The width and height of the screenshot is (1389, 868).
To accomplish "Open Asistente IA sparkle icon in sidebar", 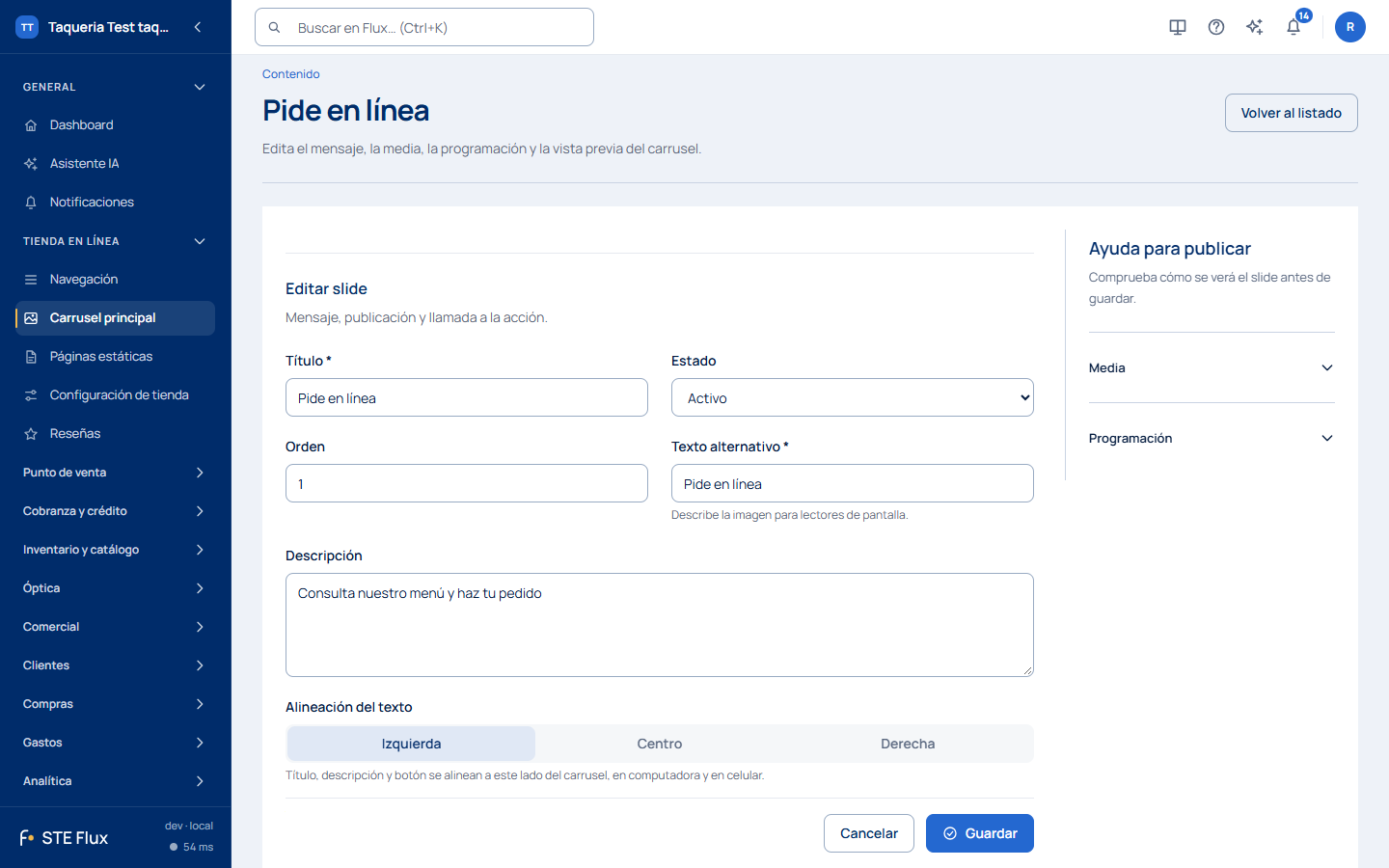I will coord(31,164).
